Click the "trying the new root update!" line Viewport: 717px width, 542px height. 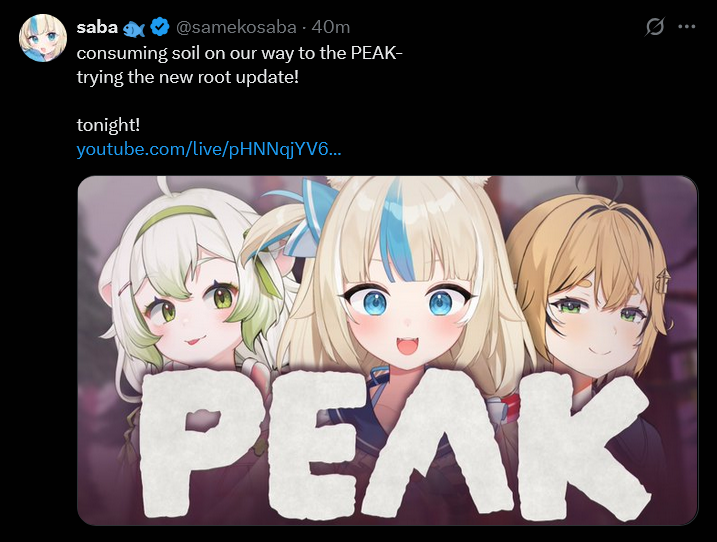pyautogui.click(x=187, y=77)
